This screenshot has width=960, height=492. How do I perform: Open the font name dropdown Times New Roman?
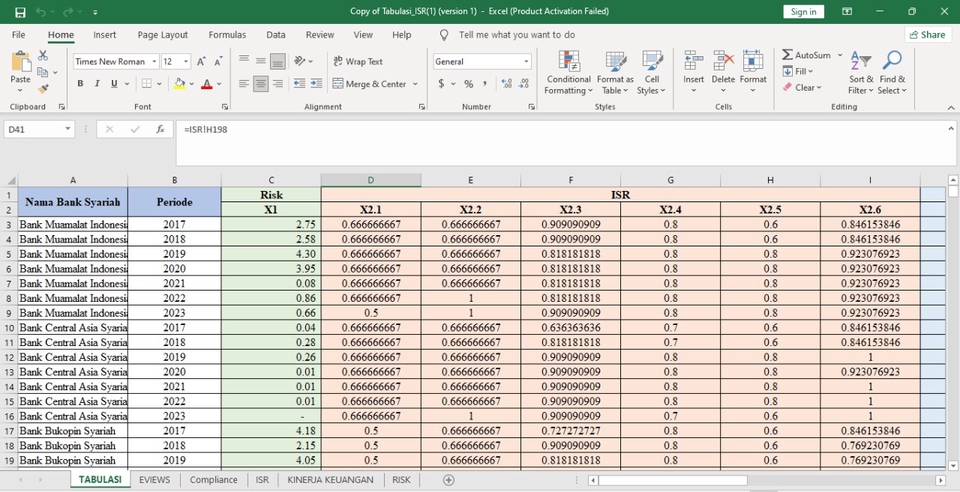tap(154, 61)
